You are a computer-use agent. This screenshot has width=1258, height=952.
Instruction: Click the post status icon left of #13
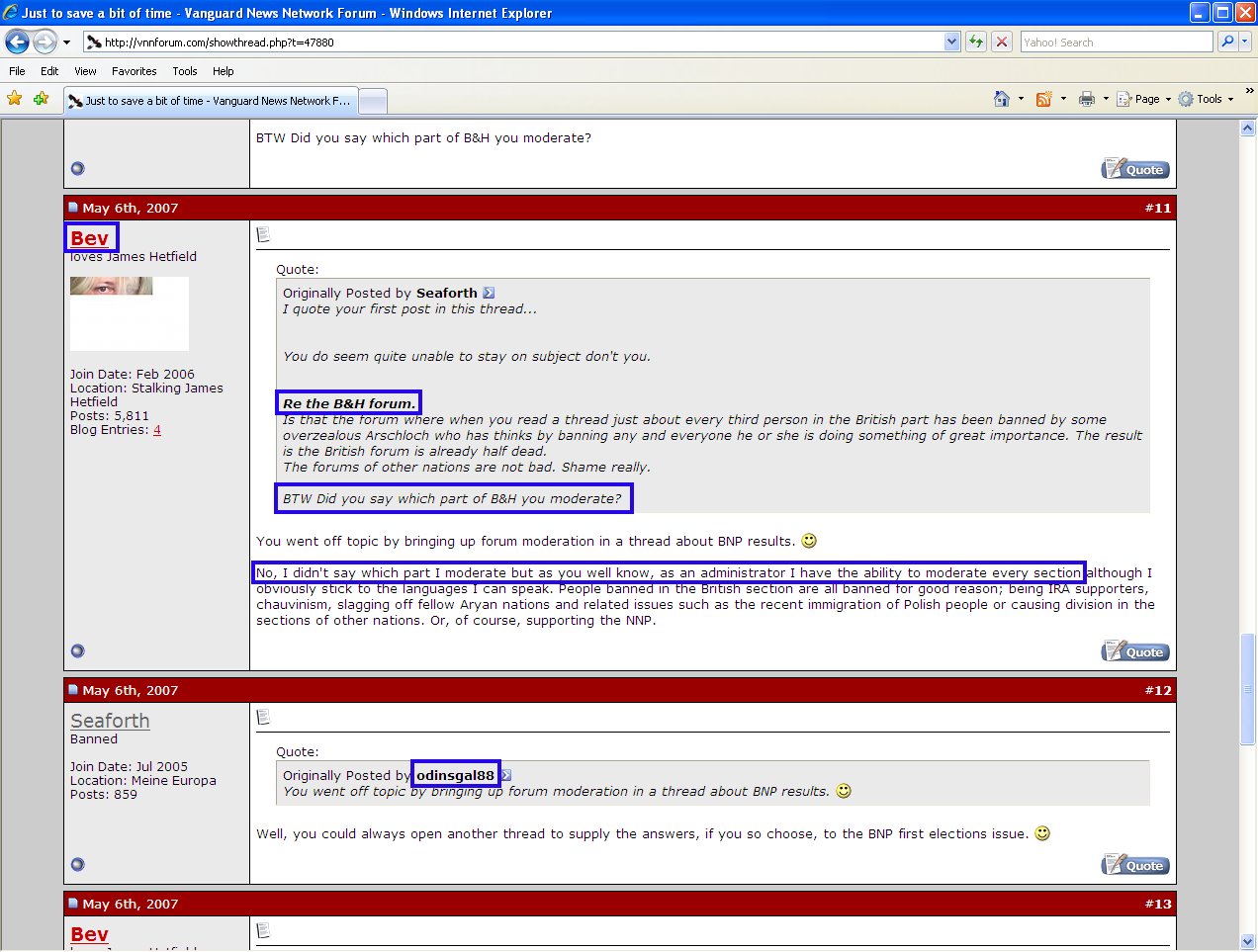[73, 904]
